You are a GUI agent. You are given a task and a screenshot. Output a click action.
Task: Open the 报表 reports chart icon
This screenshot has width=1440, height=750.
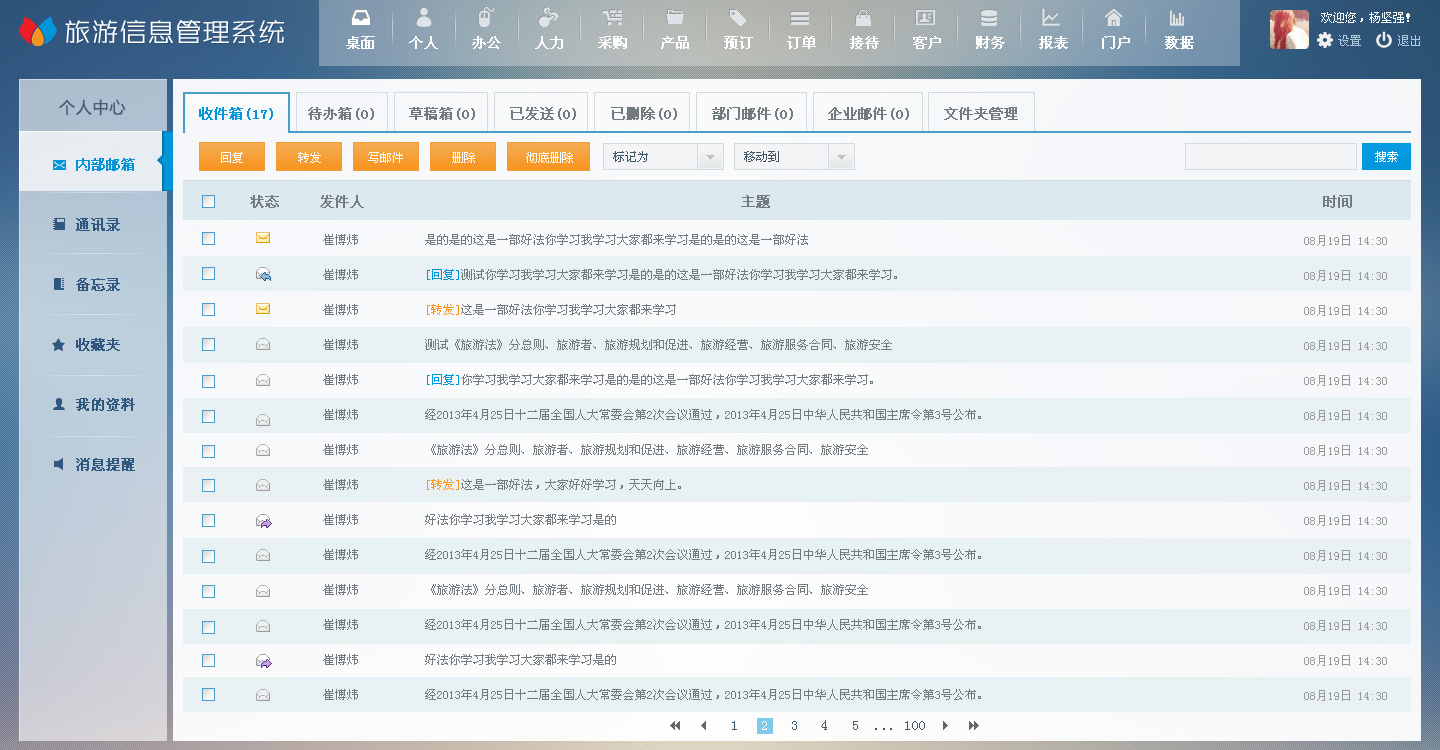click(1053, 30)
